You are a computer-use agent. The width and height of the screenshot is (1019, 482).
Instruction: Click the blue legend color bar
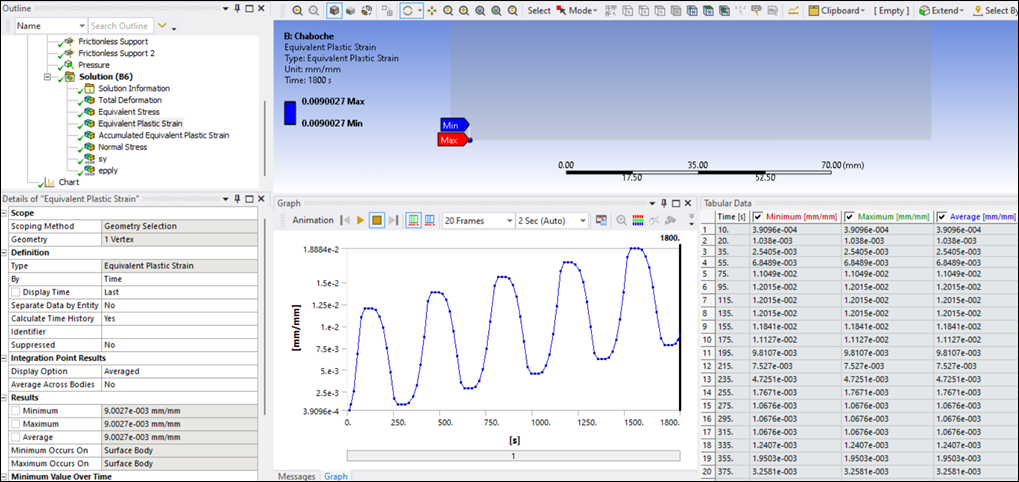[291, 112]
